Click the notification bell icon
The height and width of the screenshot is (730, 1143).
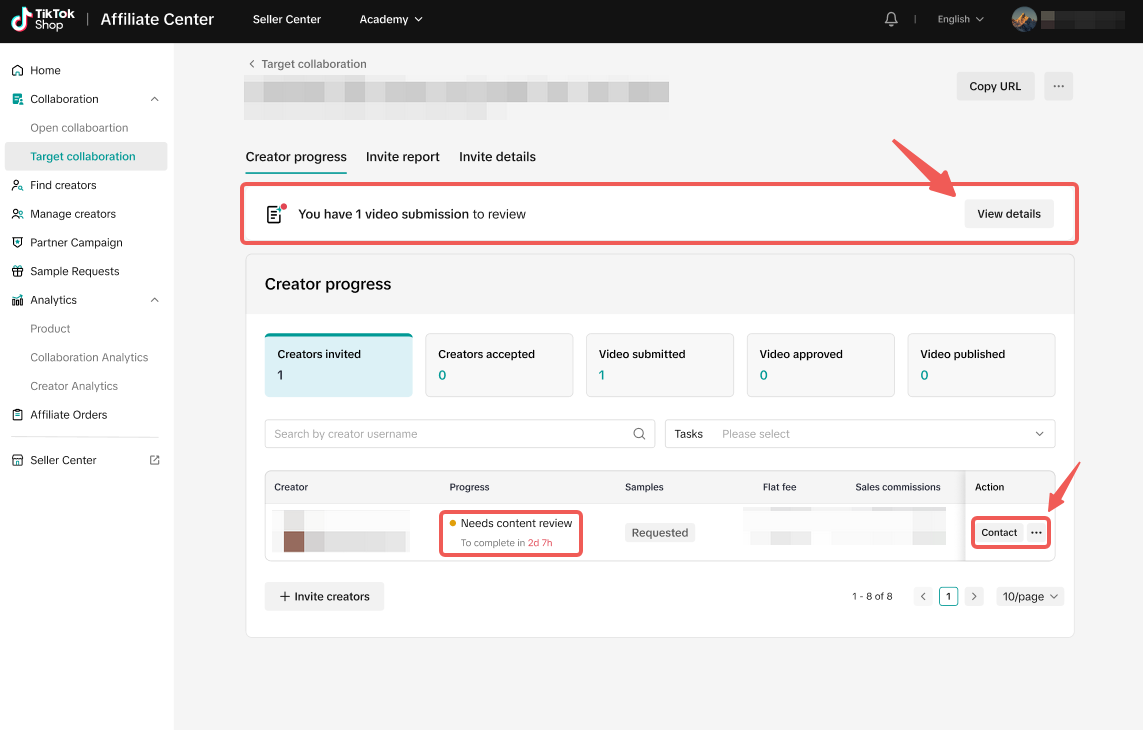[x=891, y=19]
